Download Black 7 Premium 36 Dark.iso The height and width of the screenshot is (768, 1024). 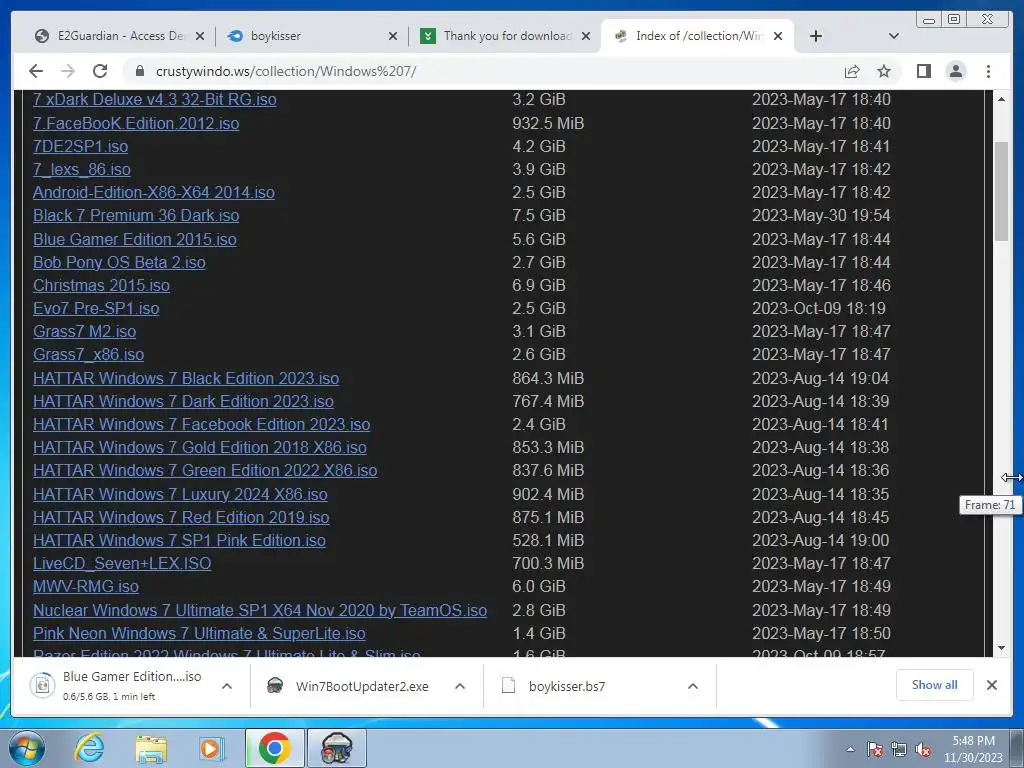coord(136,216)
